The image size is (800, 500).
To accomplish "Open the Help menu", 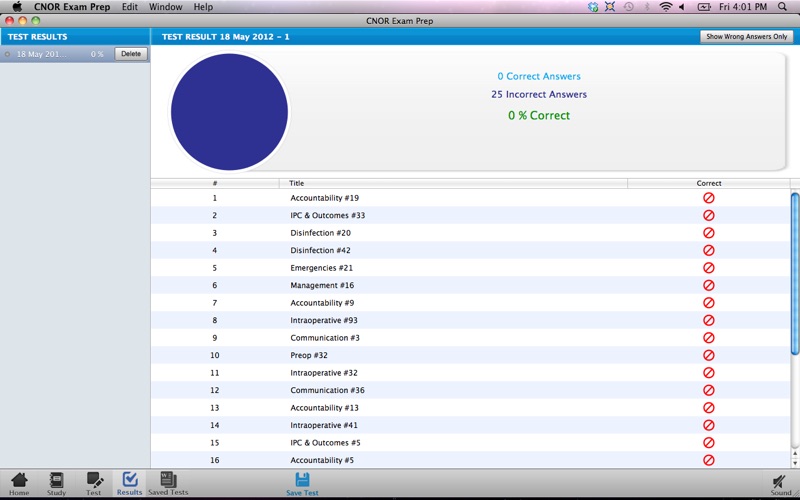I will pyautogui.click(x=203, y=7).
